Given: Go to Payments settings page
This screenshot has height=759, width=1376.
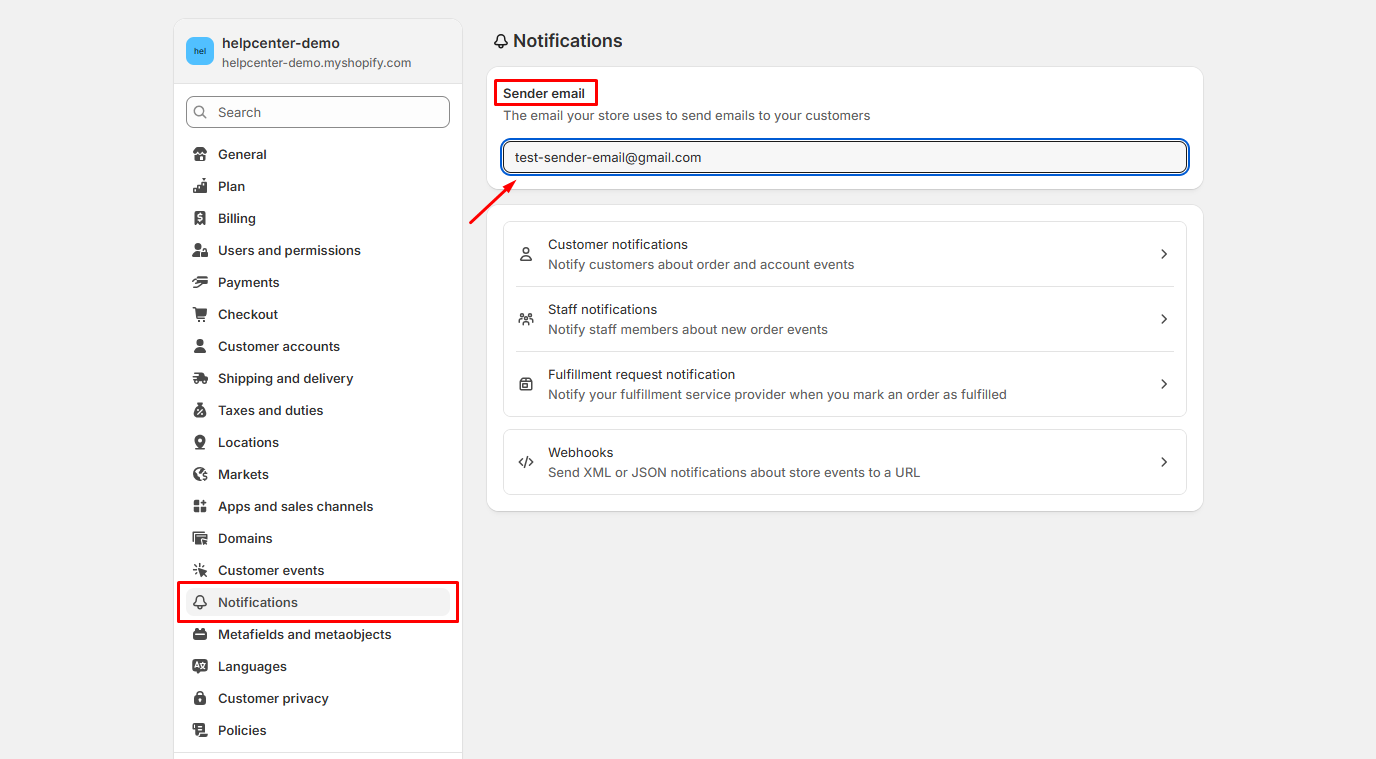Looking at the screenshot, I should point(249,283).
